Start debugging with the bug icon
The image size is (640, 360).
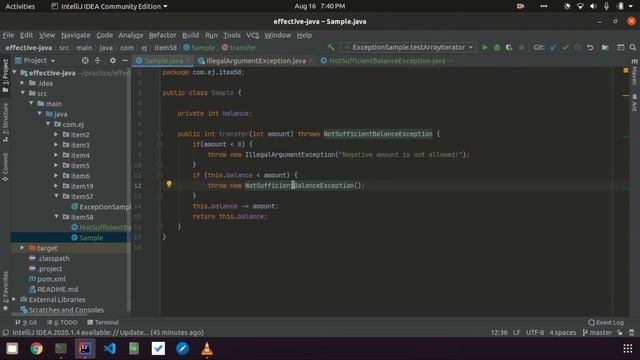pos(497,47)
